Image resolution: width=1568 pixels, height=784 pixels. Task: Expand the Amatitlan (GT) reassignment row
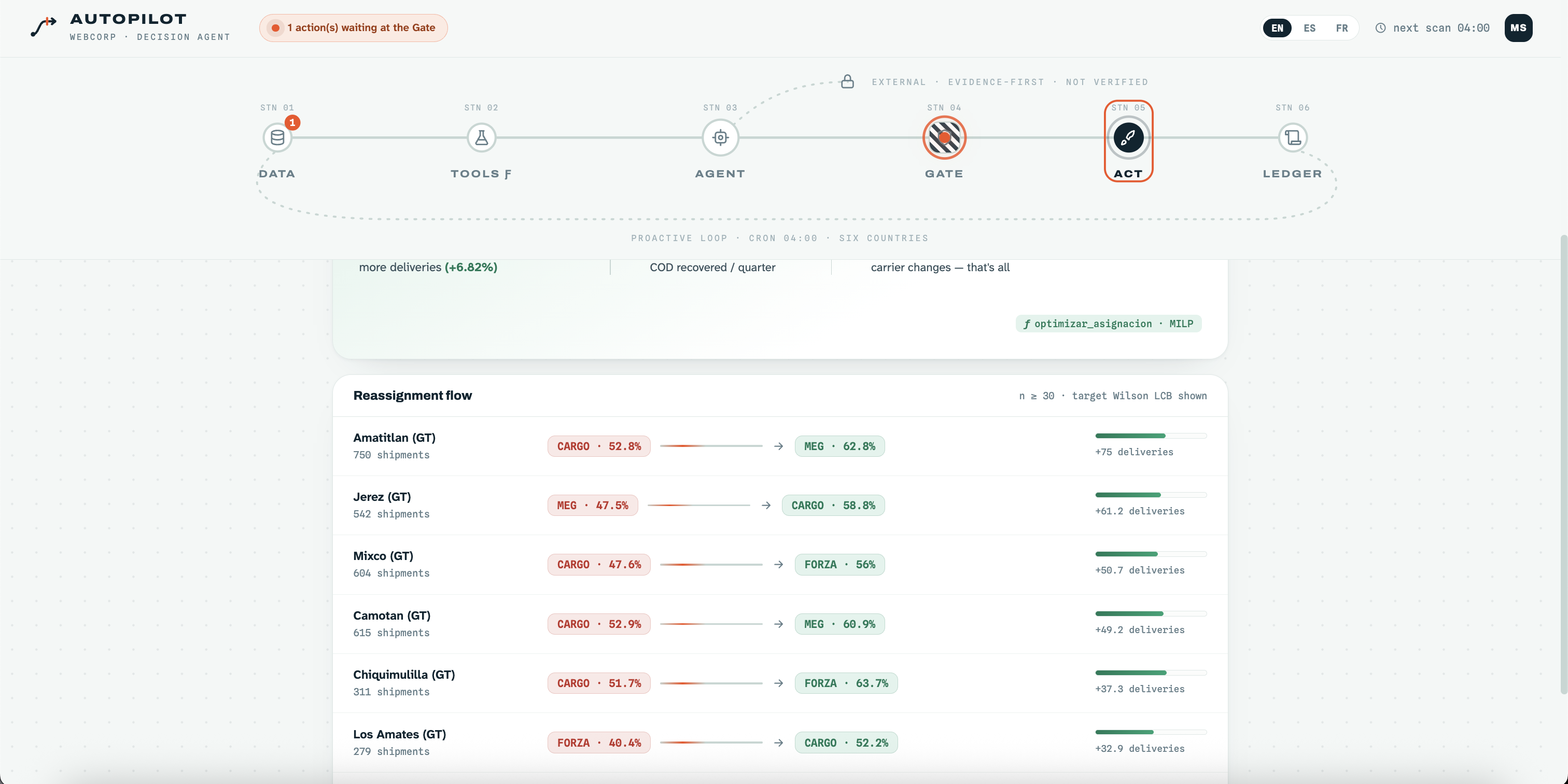pyautogui.click(x=780, y=446)
